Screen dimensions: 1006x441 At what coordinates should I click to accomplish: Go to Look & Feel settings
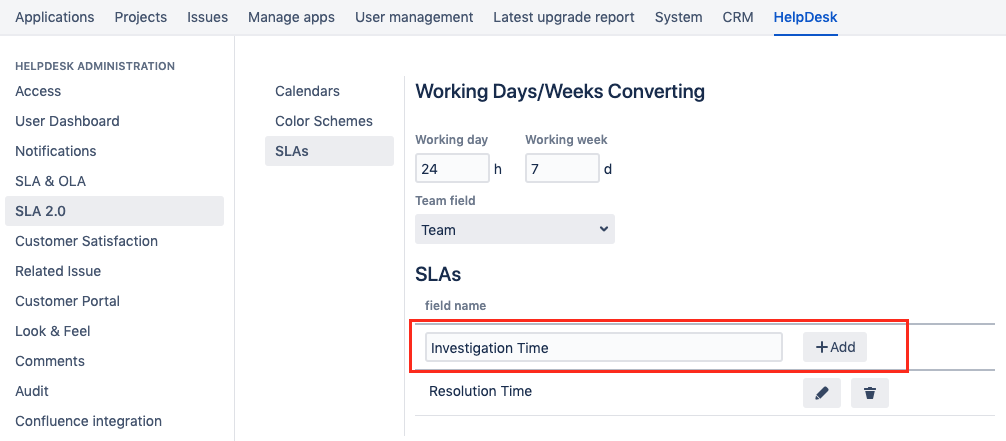pyautogui.click(x=53, y=331)
